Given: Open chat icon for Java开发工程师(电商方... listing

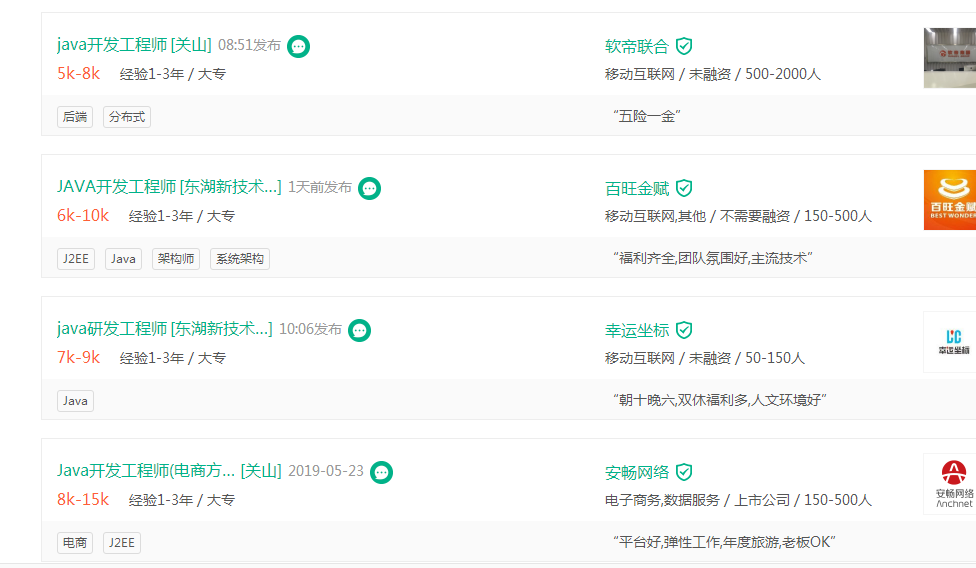Looking at the screenshot, I should [381, 472].
